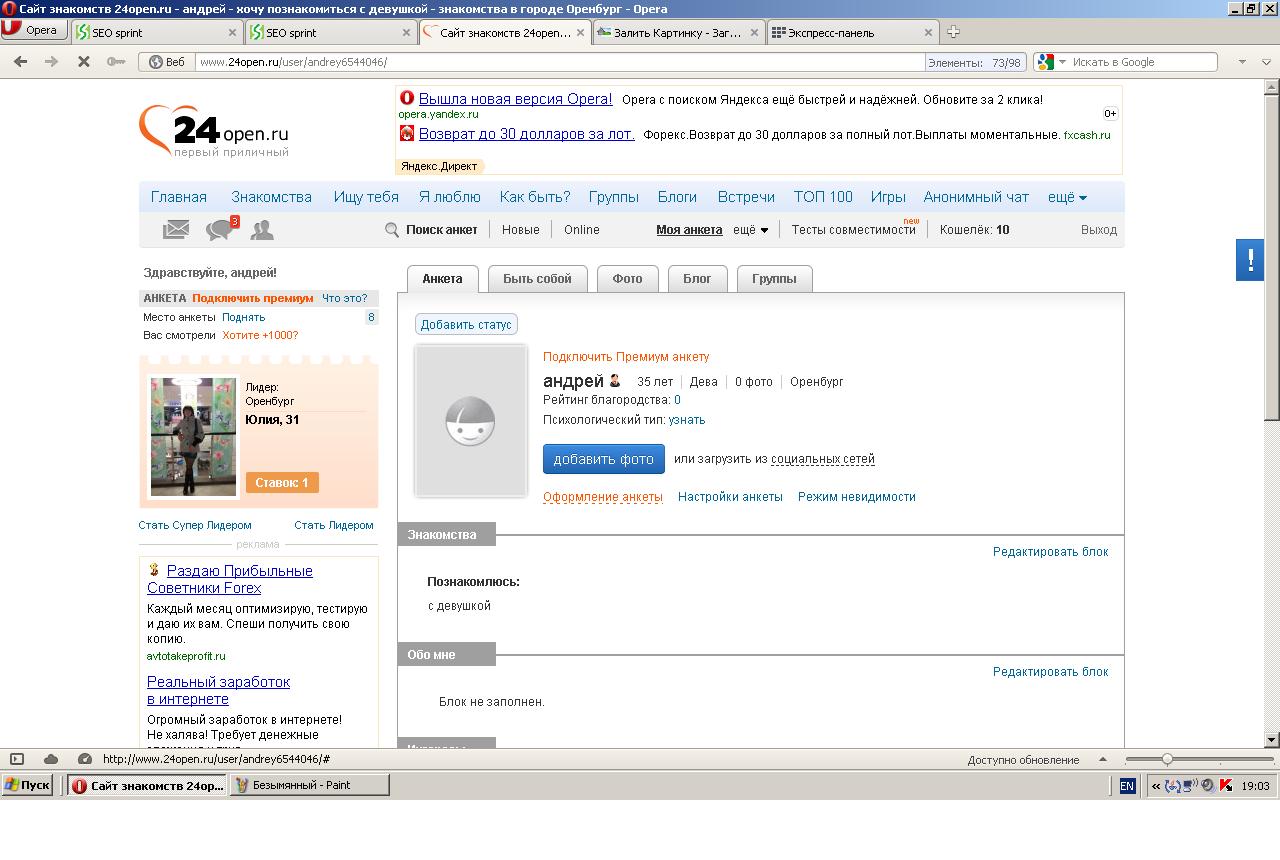The width and height of the screenshot is (1280, 860).
Task: Switch to Залить Картинку browser tab
Action: click(x=679, y=32)
